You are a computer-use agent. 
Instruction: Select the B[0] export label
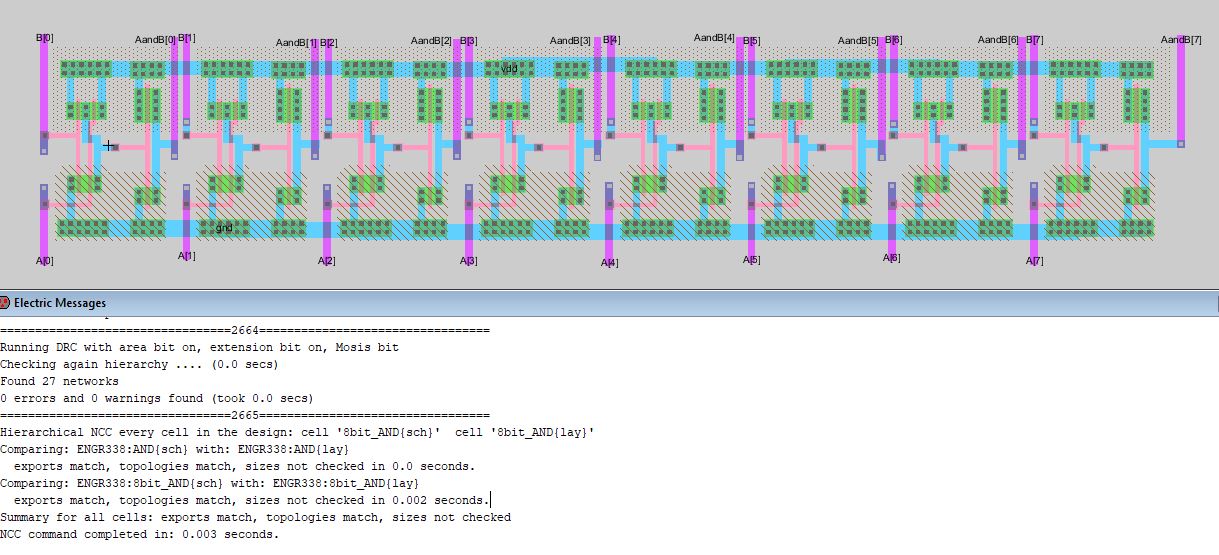pyautogui.click(x=44, y=38)
